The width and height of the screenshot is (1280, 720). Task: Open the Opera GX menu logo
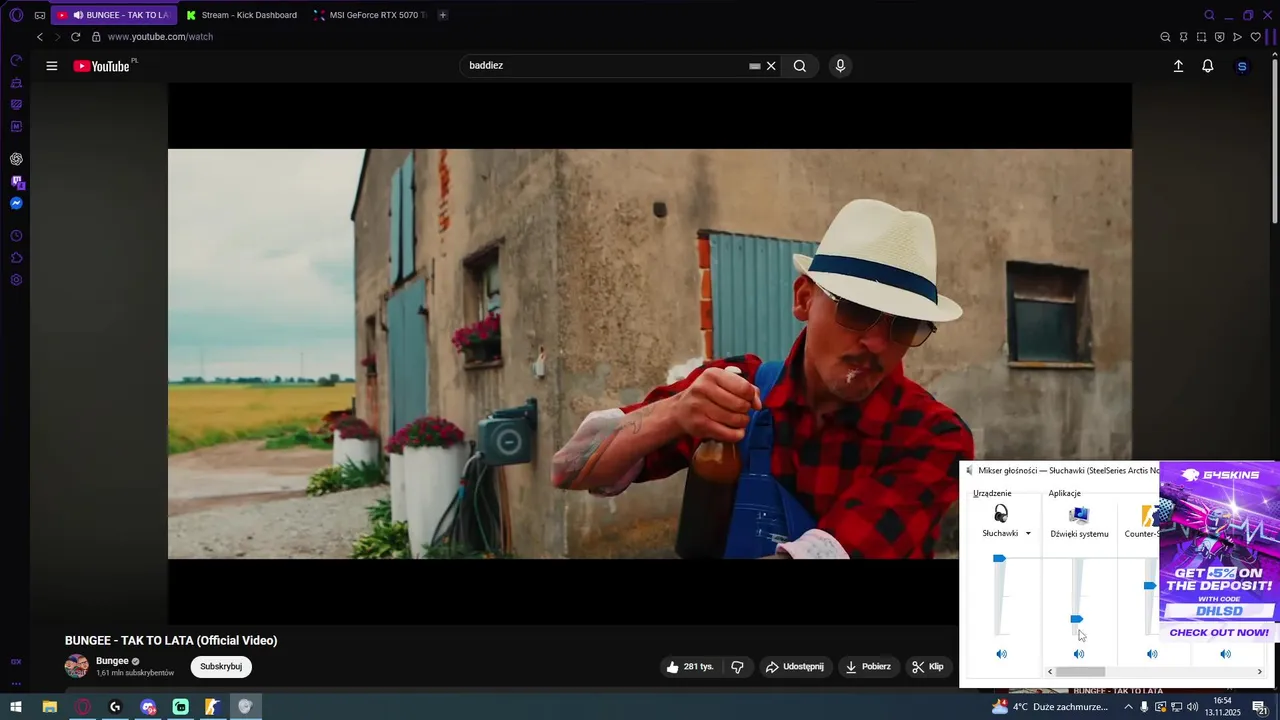tap(16, 15)
